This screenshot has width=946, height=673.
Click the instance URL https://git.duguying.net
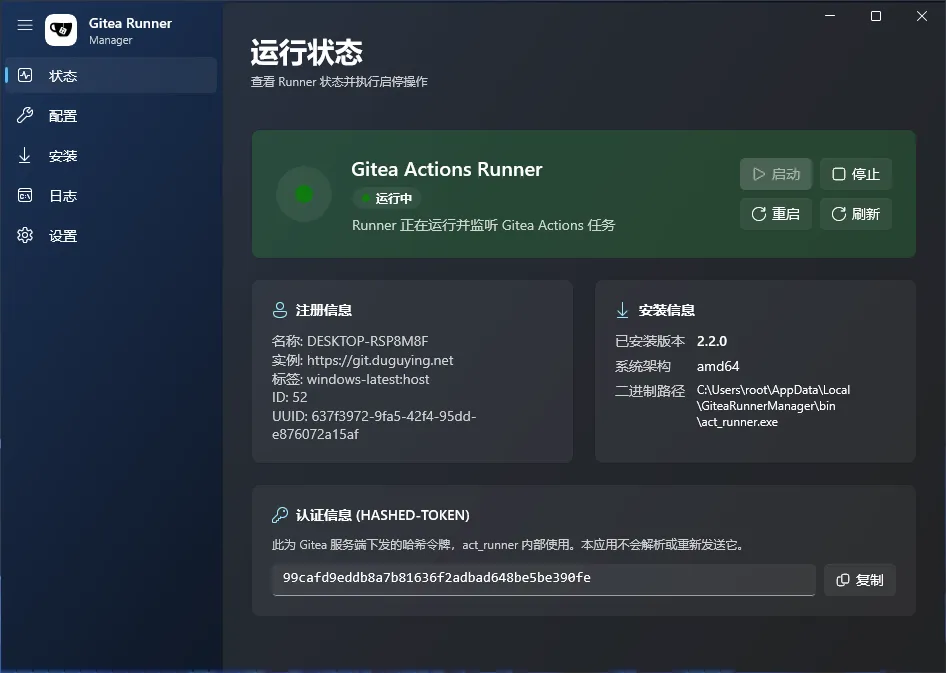coord(380,361)
